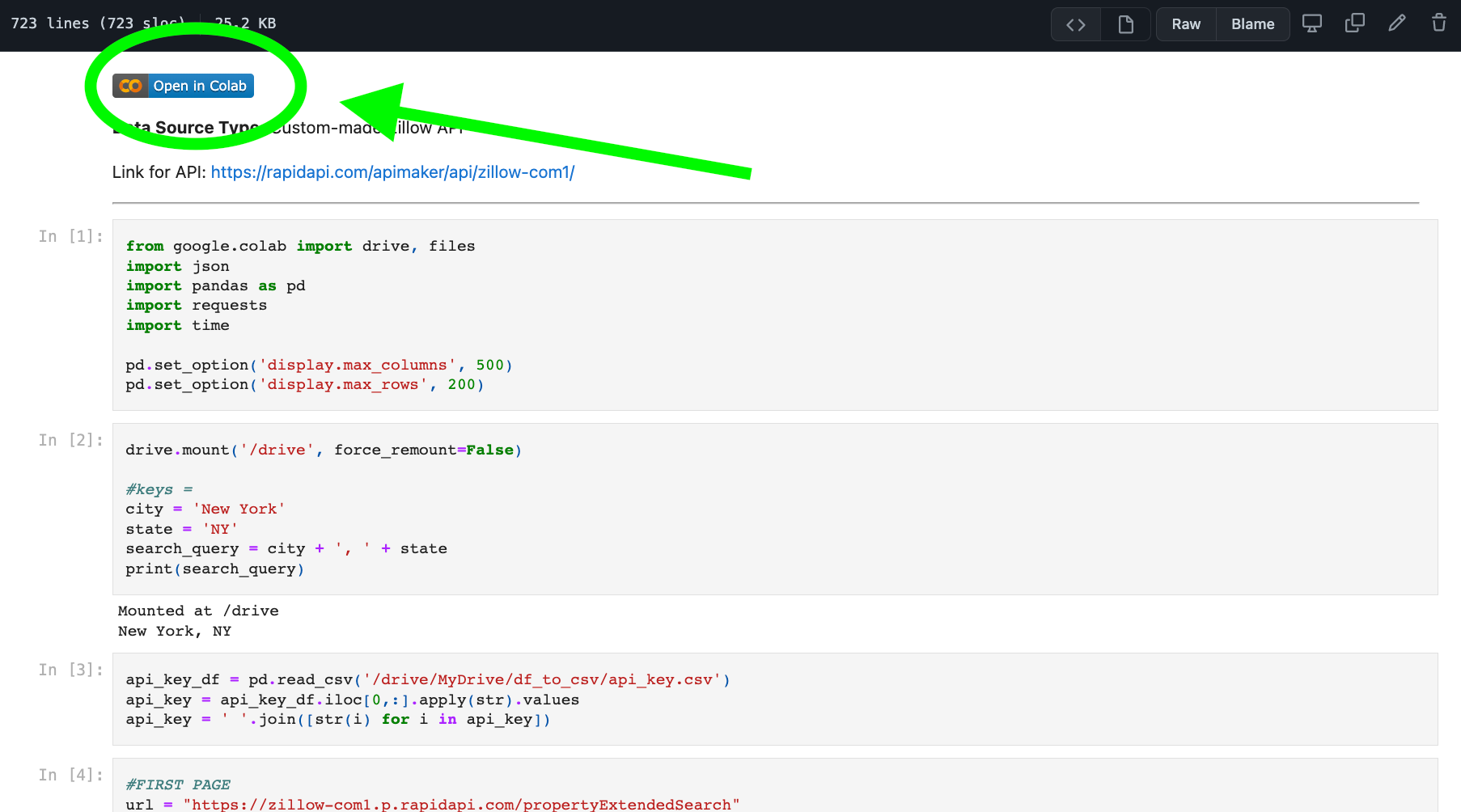Click the 'New York, NY' output text
1461x812 pixels.
pos(174,631)
